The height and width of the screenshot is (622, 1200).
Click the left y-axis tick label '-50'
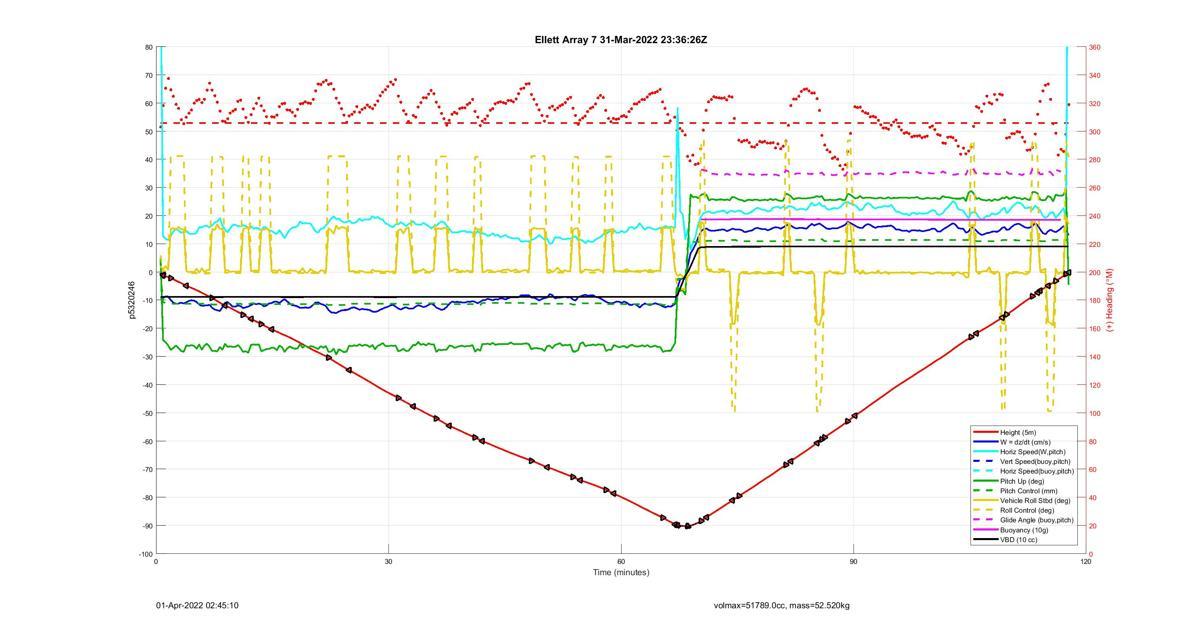146,413
